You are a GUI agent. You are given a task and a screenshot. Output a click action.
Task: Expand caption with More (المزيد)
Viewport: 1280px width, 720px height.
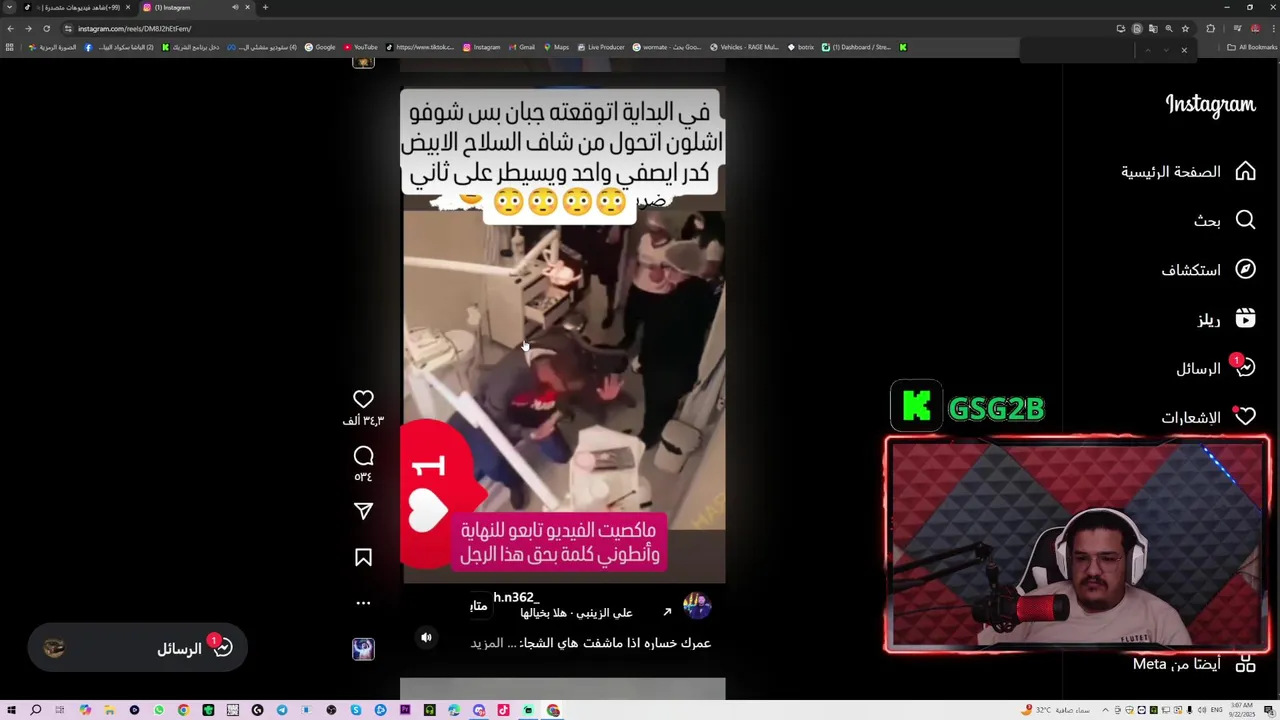click(487, 643)
